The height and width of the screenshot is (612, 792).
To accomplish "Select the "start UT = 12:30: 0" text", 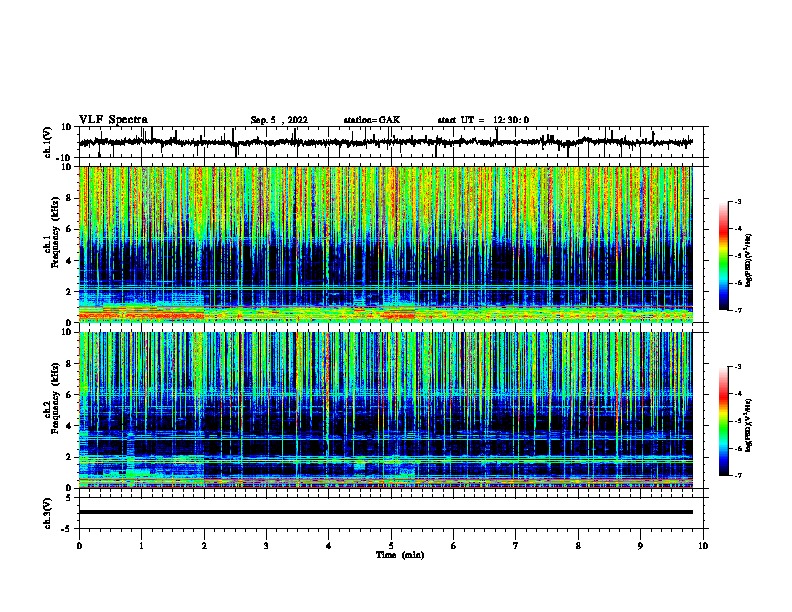I will (x=483, y=120).
